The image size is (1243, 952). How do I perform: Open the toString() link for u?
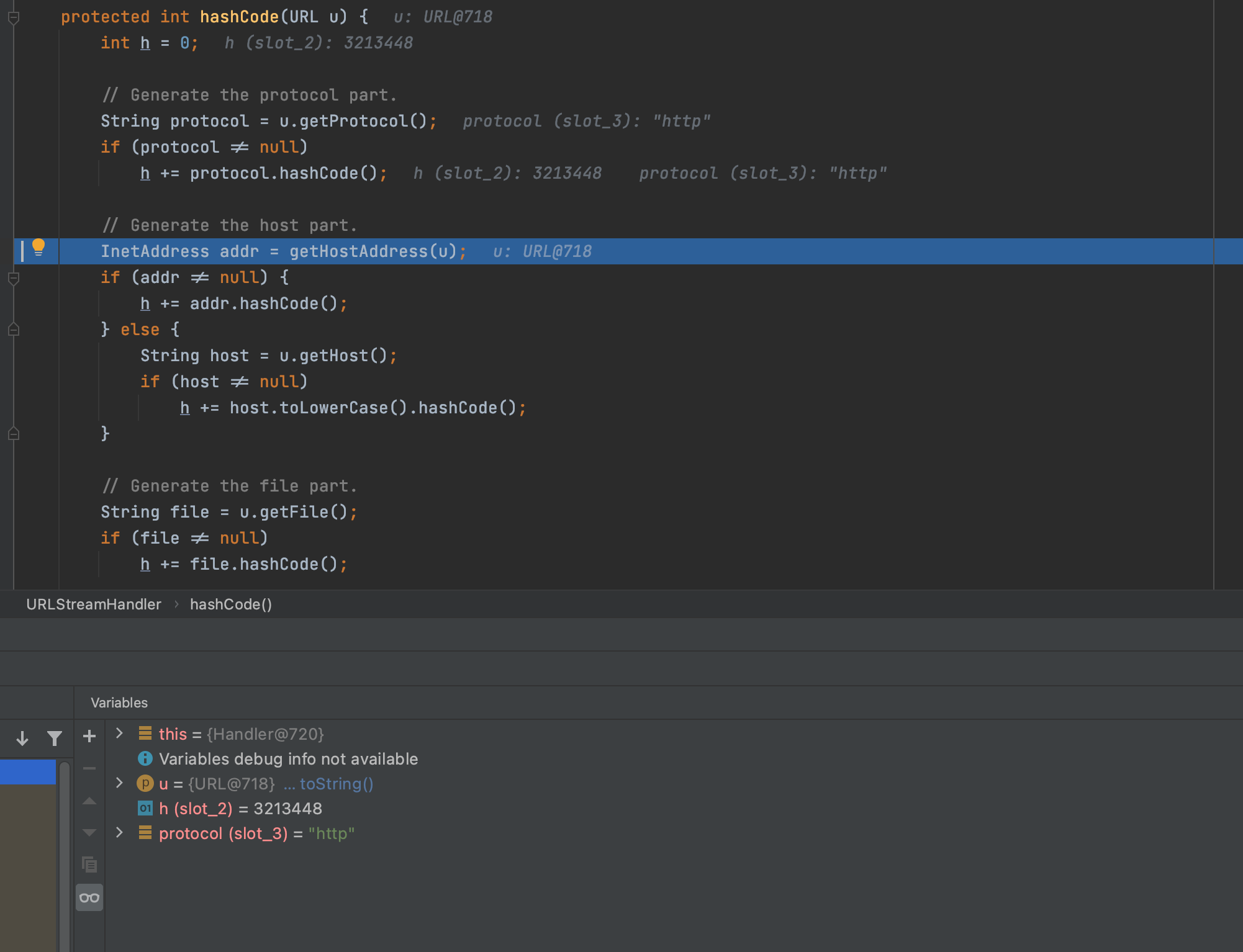point(337,784)
